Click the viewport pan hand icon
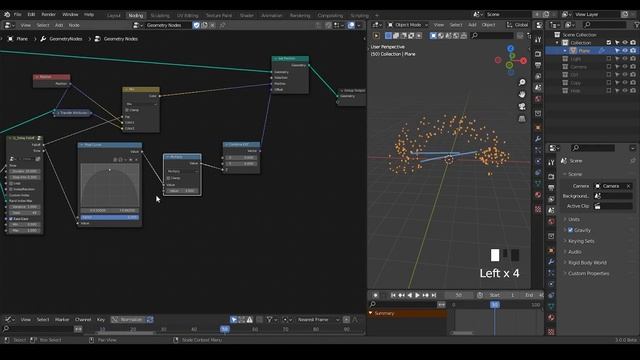Screen dimensions: 640x360 pos(522,95)
